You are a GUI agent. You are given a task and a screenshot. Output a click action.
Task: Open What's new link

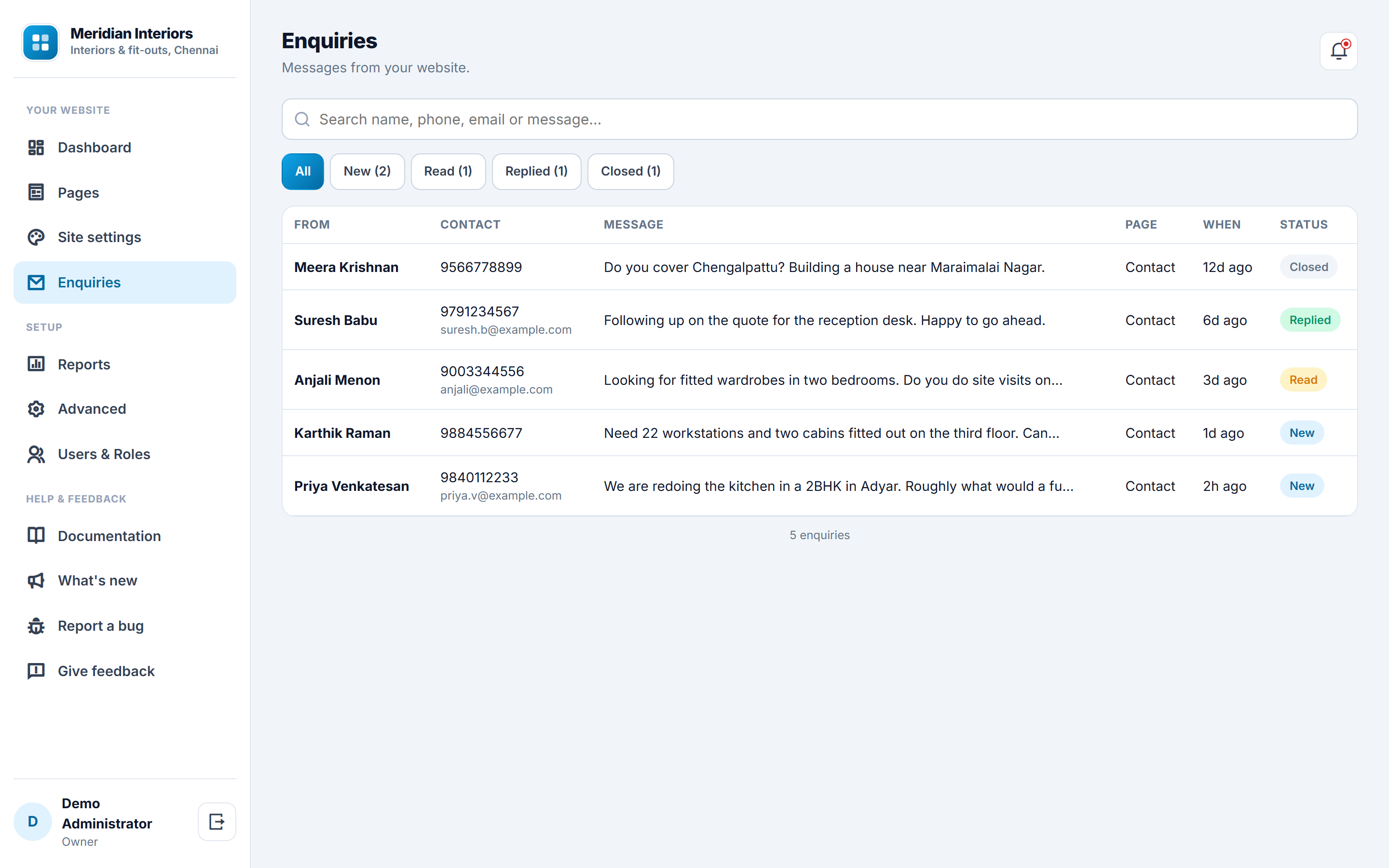click(x=125, y=581)
